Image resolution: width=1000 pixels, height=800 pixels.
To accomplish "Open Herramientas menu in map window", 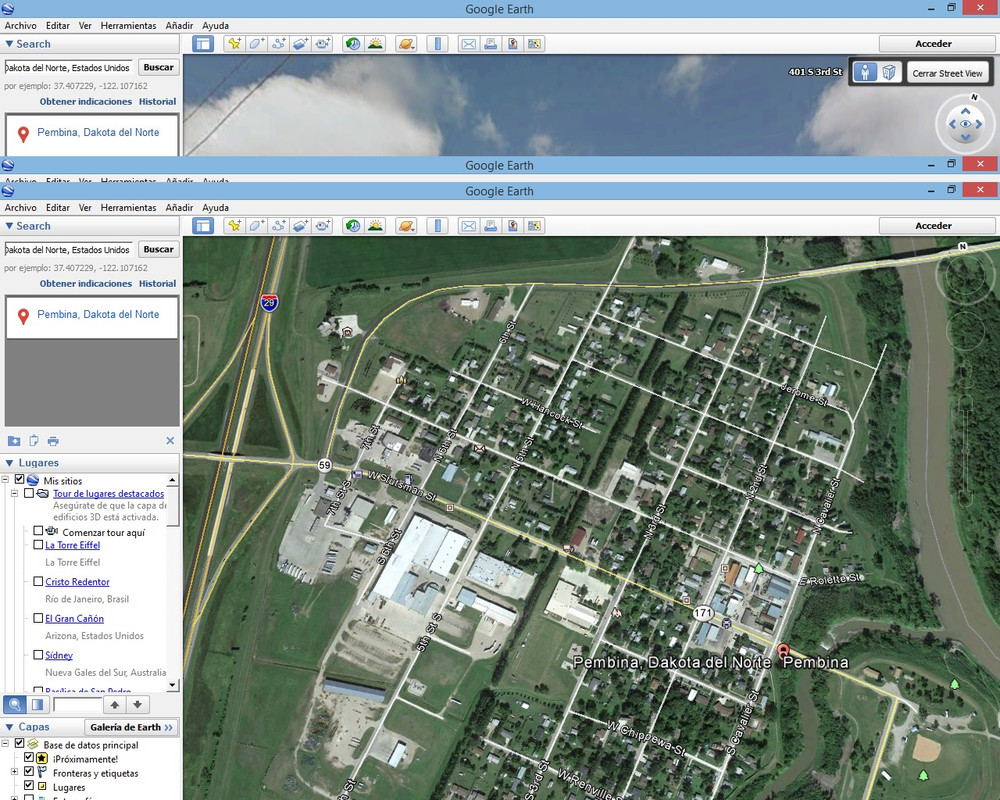I will point(128,207).
